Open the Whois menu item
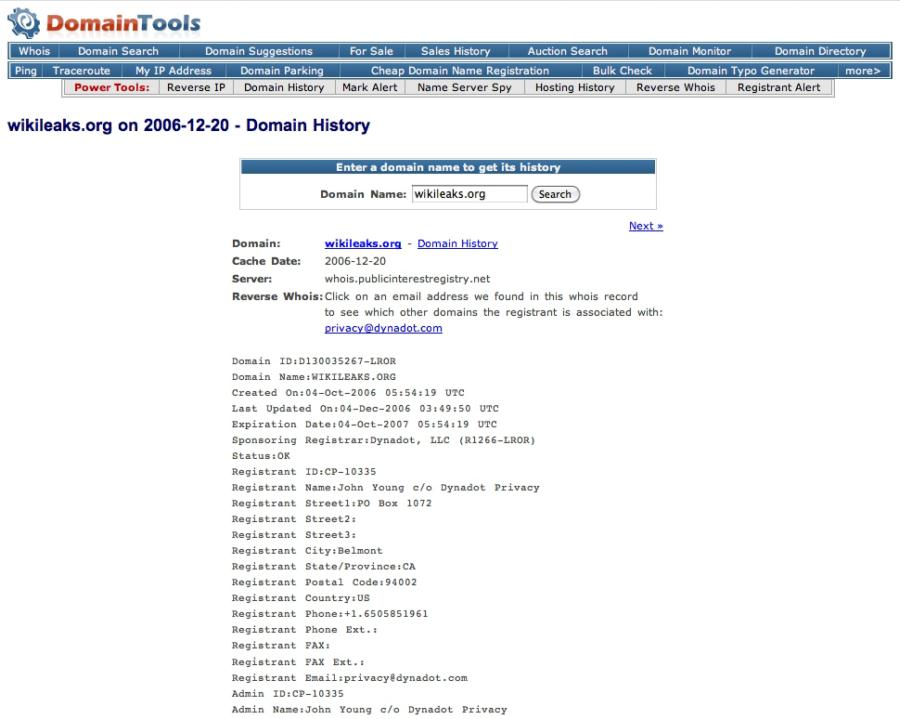Image resolution: width=900 pixels, height=719 pixels. pos(28,51)
